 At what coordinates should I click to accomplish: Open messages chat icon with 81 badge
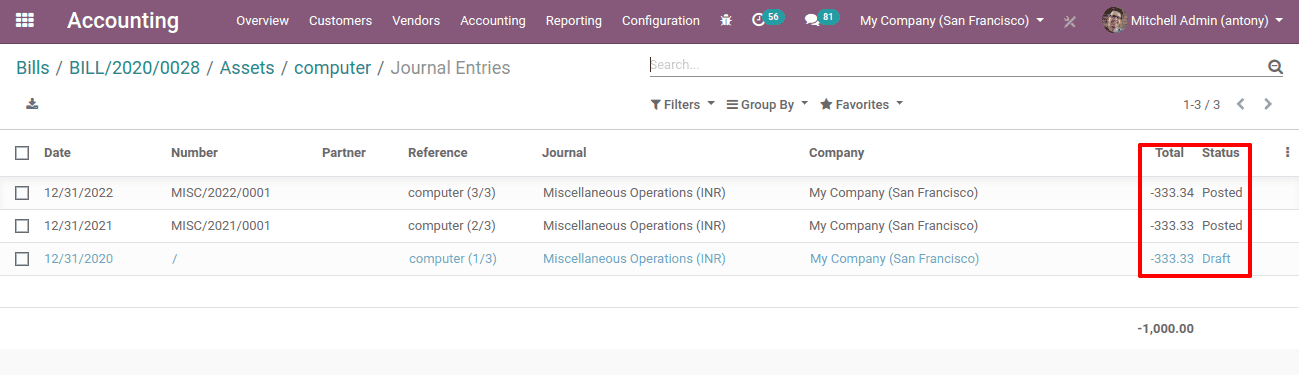(x=822, y=19)
